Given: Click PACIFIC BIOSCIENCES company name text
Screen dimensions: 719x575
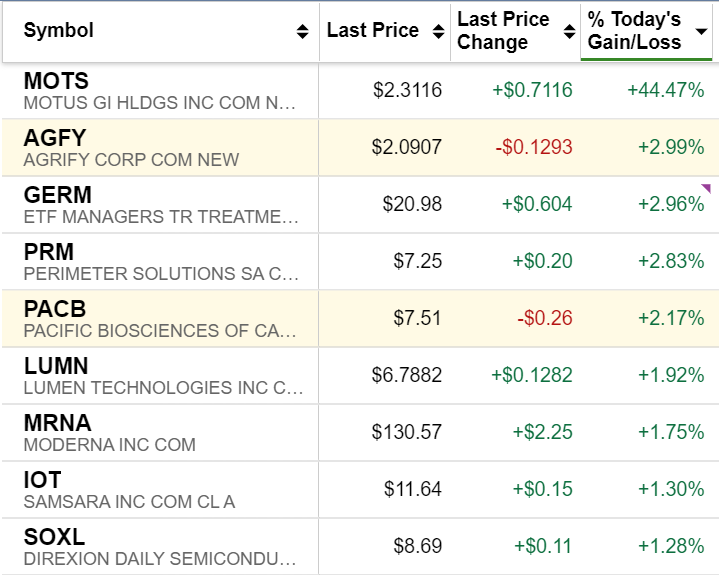Looking at the screenshot, I should coord(160,331).
